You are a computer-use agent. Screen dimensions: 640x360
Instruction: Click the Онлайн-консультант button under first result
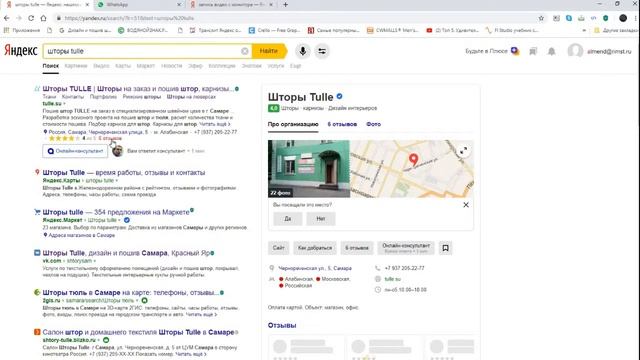tap(75, 151)
